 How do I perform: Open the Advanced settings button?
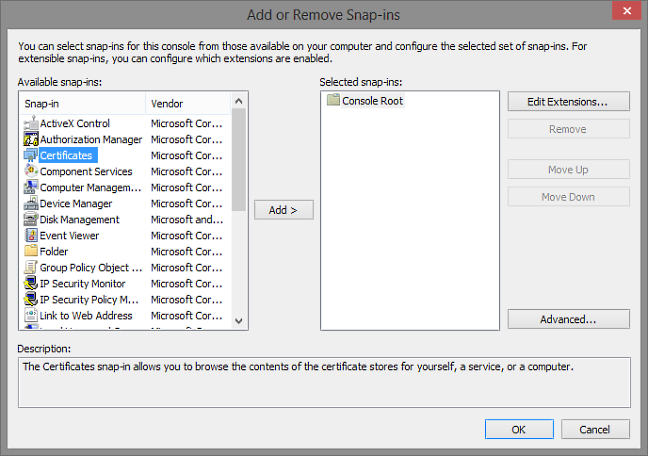[568, 320]
